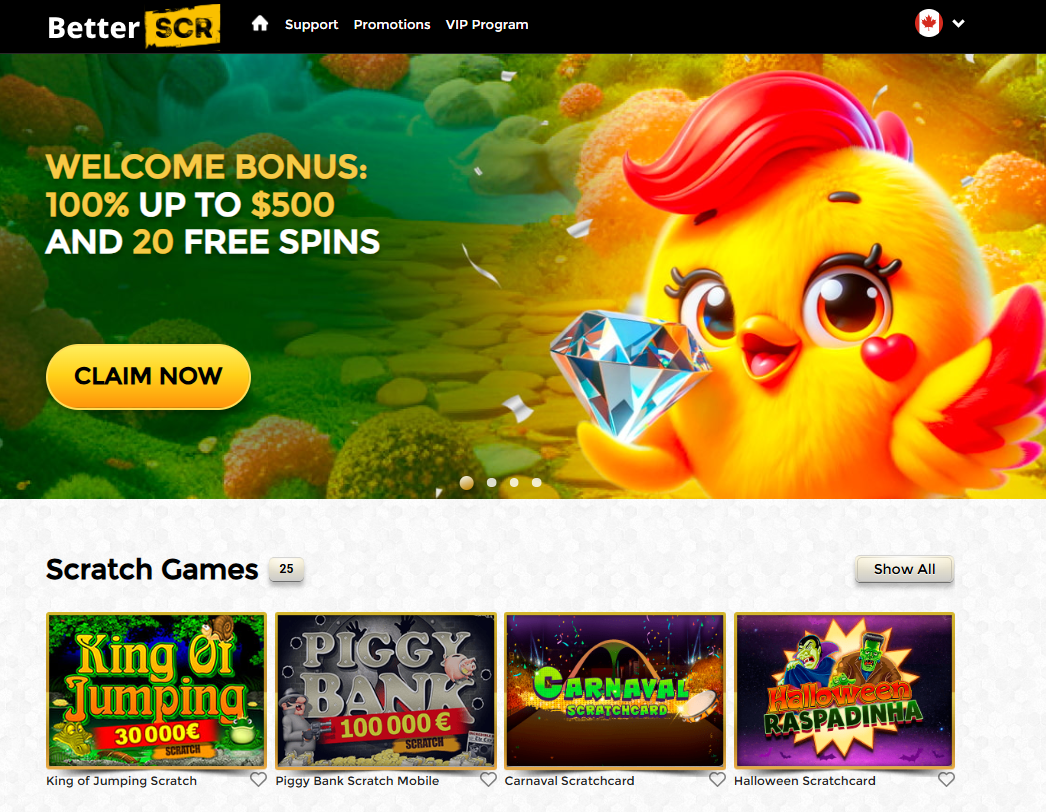This screenshot has height=812, width=1046.
Task: Click the 25 games count badge
Action: (286, 569)
